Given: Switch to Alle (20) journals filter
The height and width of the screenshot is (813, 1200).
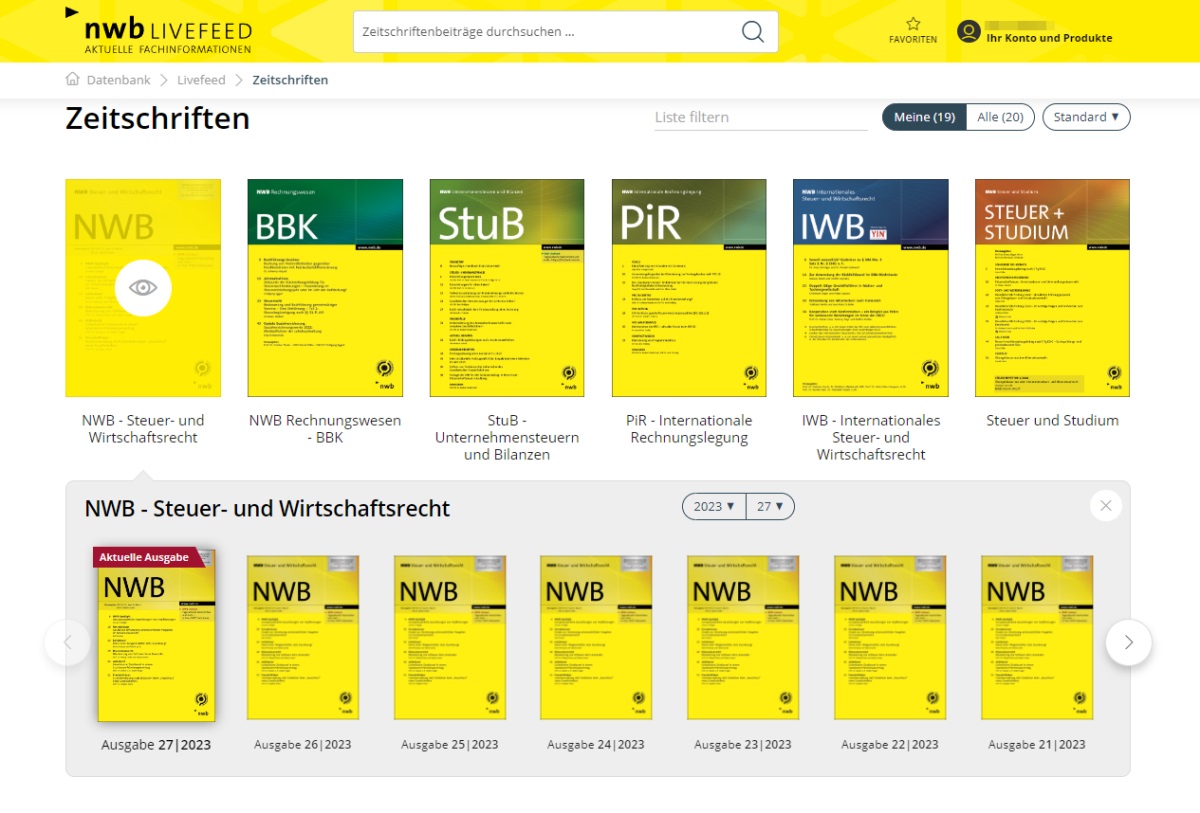Looking at the screenshot, I should pos(999,117).
